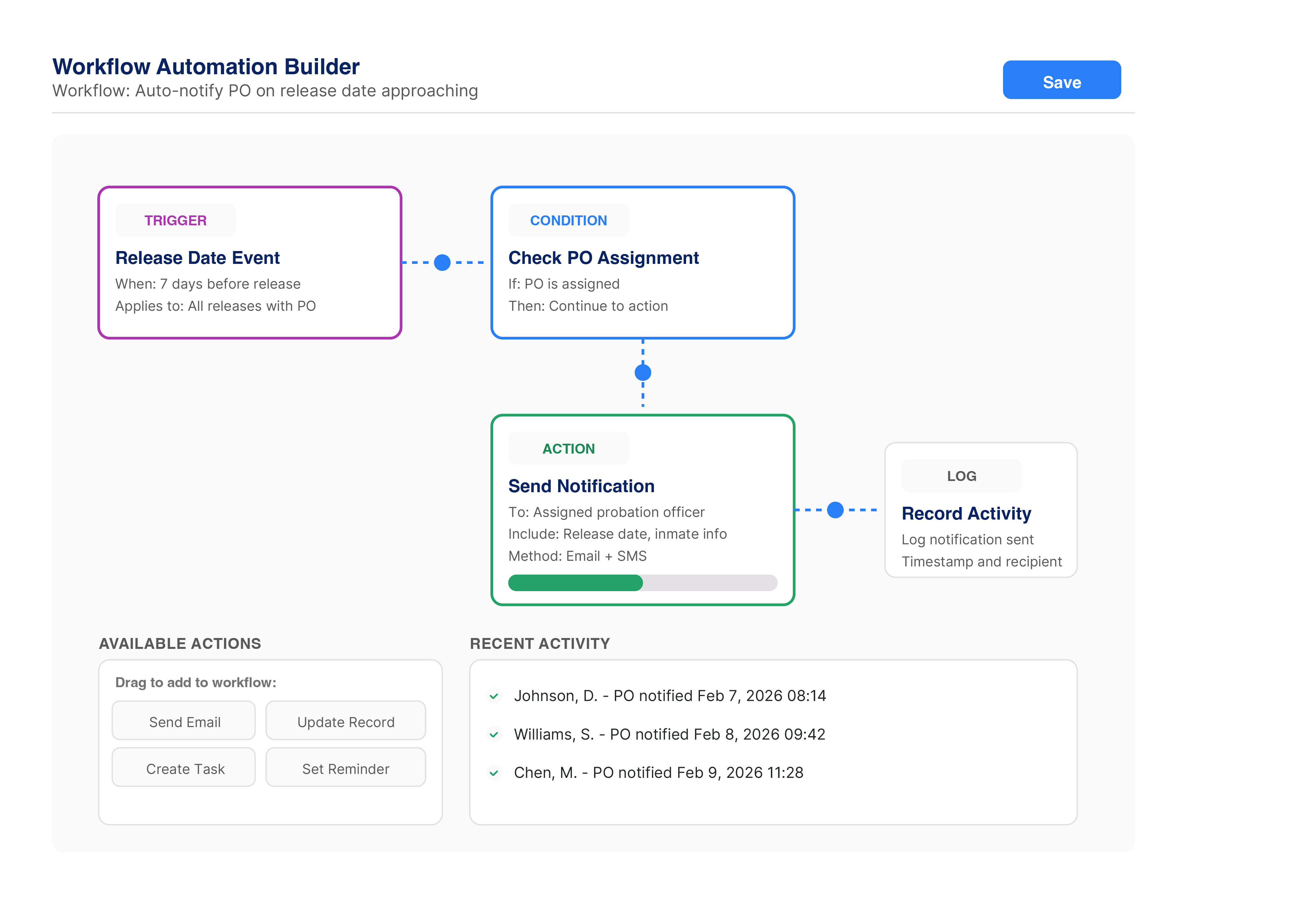
Task: Click connector dot between condition and action
Action: 643,373
